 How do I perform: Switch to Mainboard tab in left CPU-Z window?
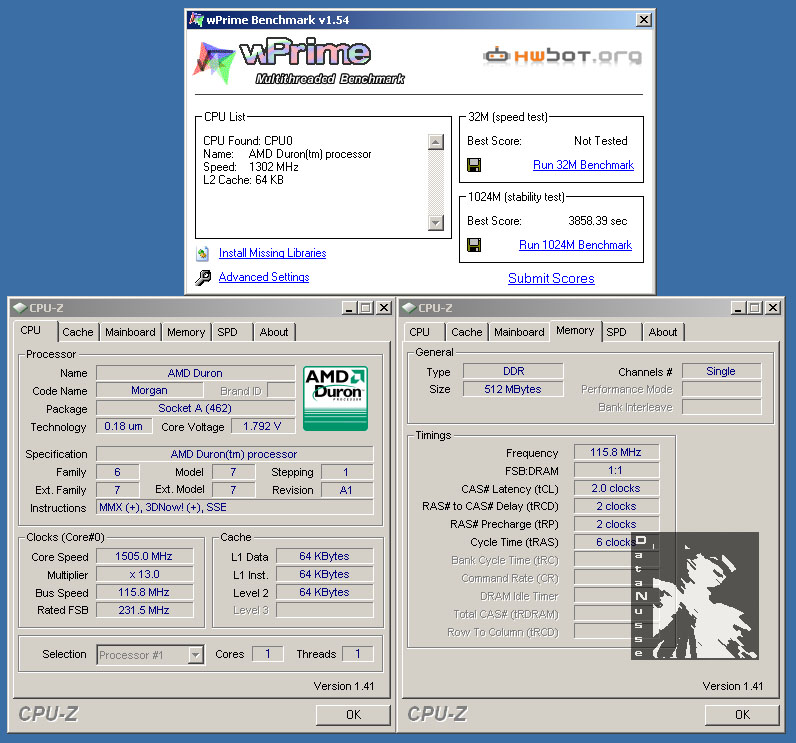click(x=130, y=332)
